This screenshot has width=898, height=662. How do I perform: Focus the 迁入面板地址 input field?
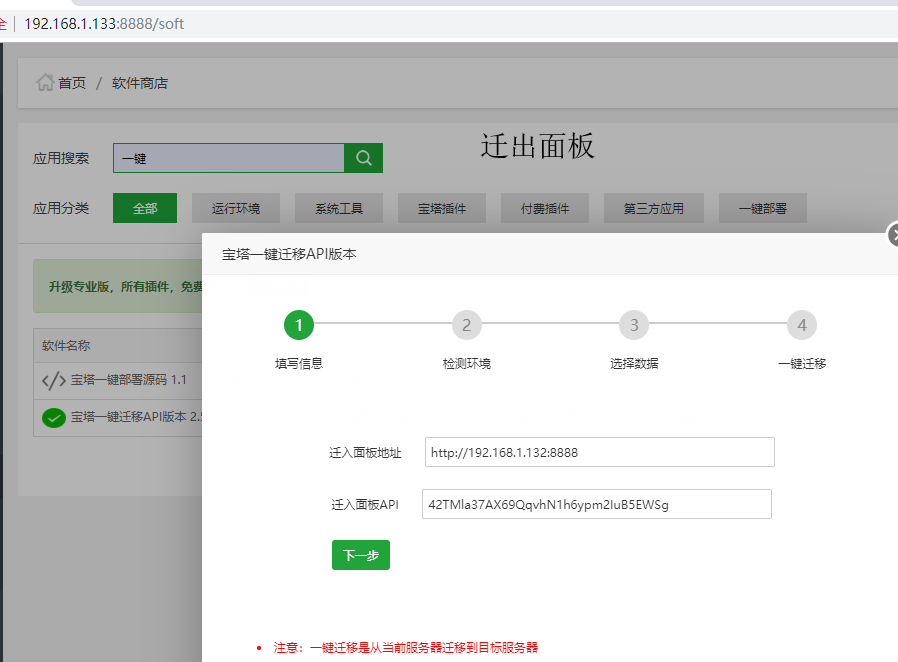(x=600, y=452)
